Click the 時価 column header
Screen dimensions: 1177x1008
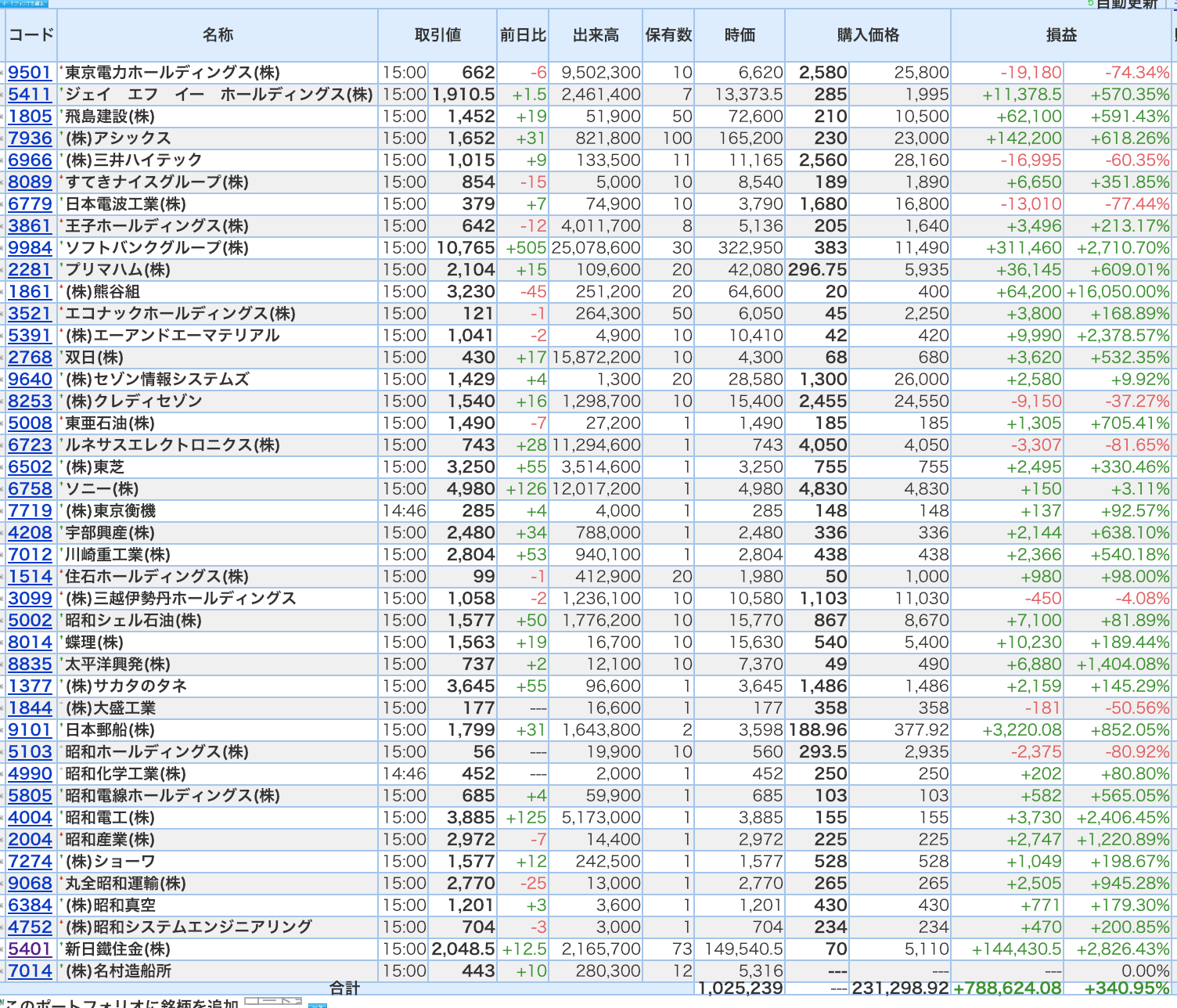tap(740, 35)
